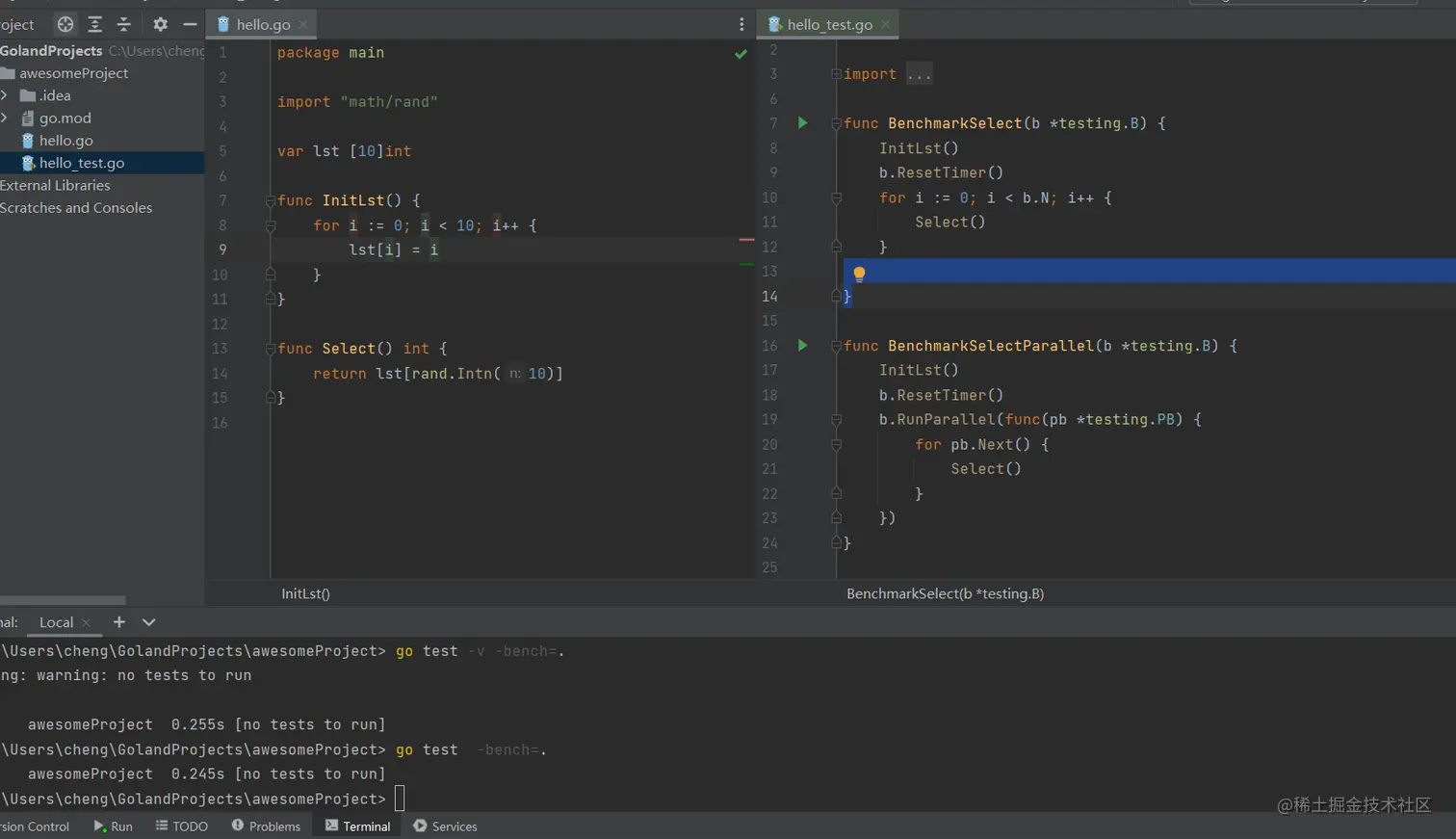This screenshot has width=1456, height=839.
Task: Switch to the hello.go editor tab
Action: tap(262, 24)
